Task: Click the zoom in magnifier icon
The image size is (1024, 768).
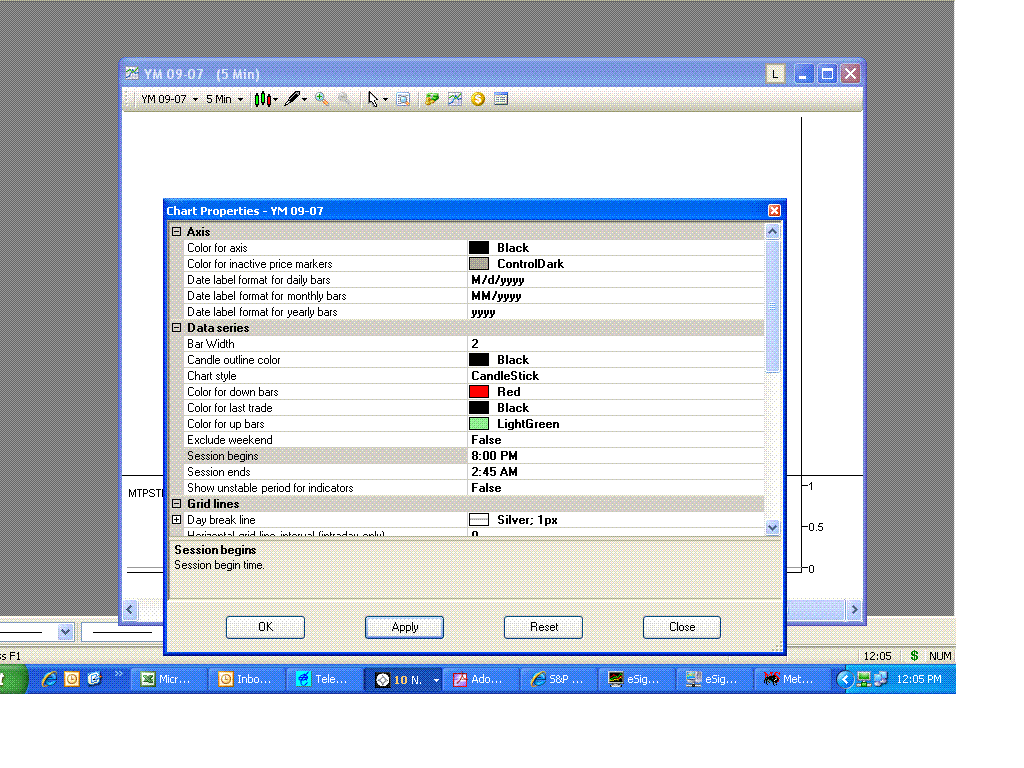Action: pos(321,99)
